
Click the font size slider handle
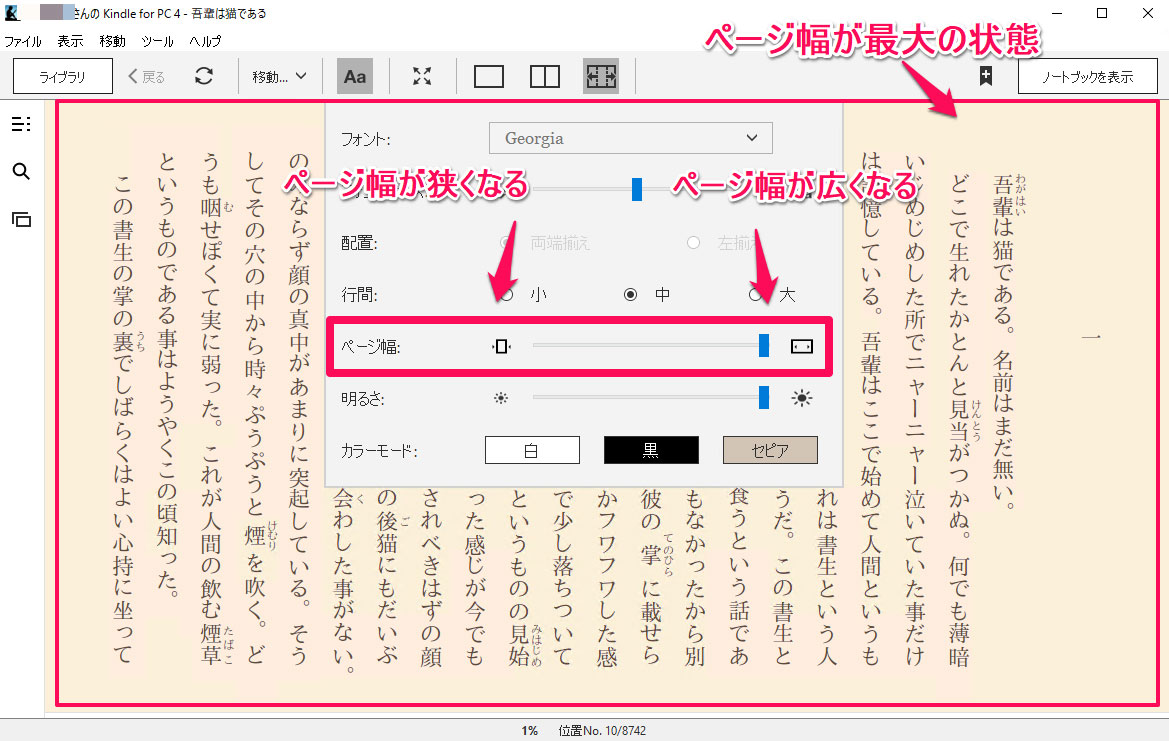tap(637, 189)
